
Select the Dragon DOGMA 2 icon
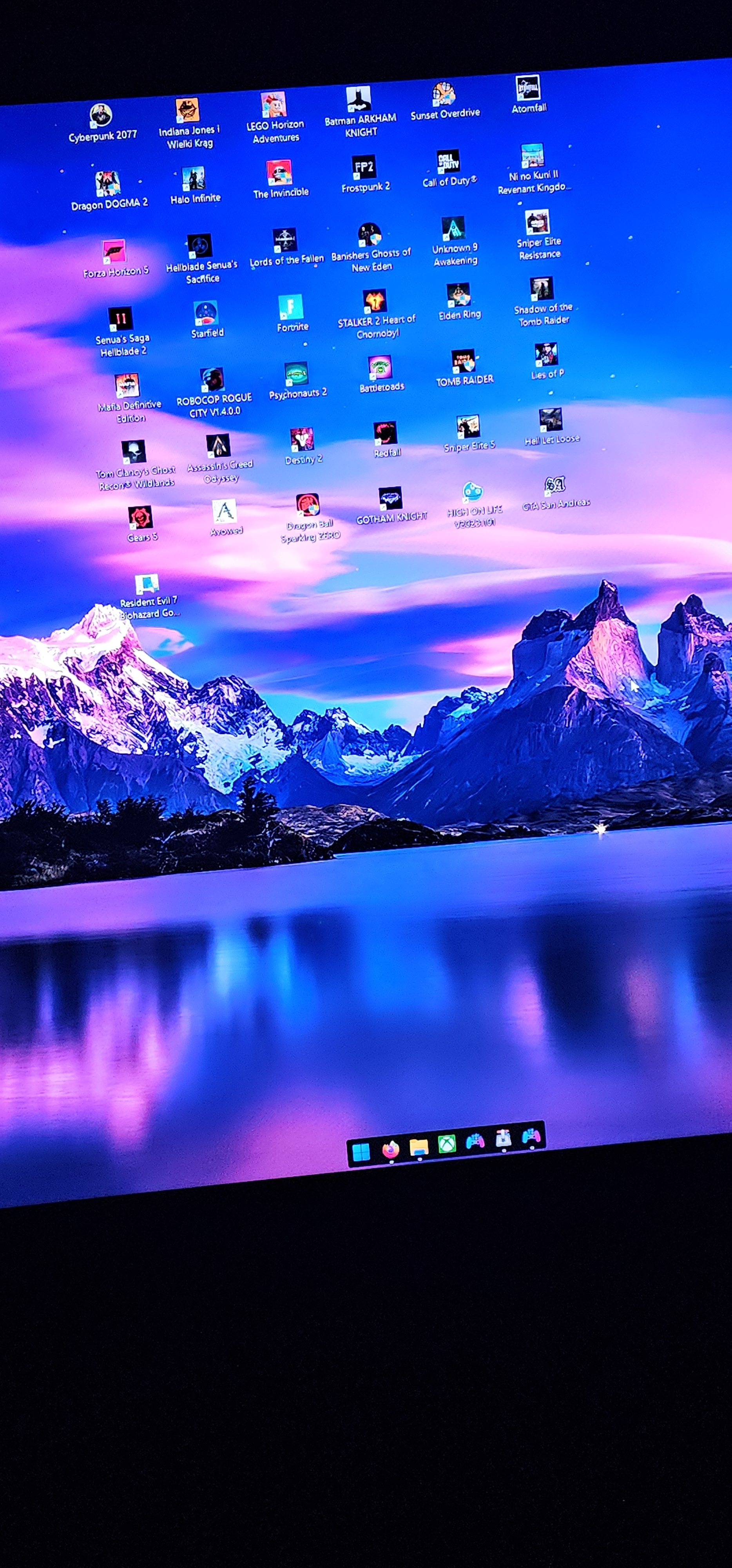pyautogui.click(x=108, y=184)
